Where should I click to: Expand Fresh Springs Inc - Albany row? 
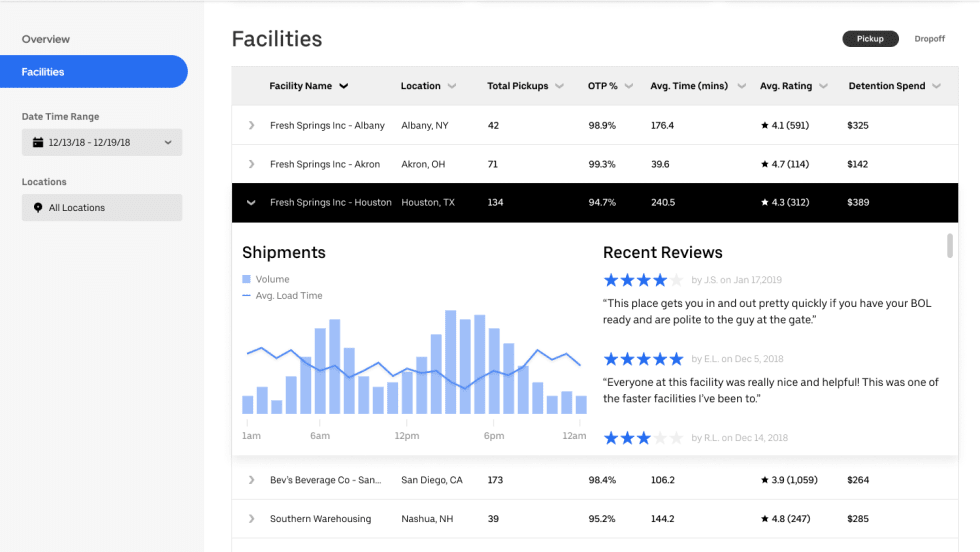251,126
